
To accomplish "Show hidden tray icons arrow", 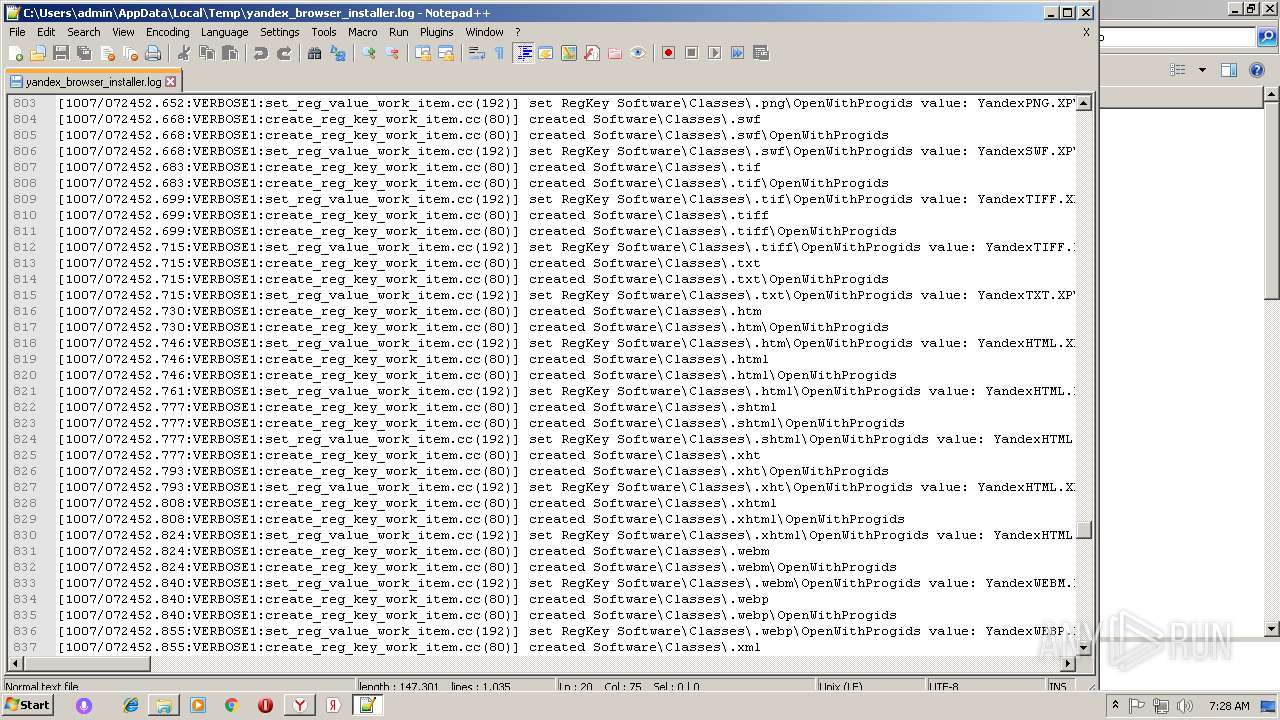I will coord(1115,705).
